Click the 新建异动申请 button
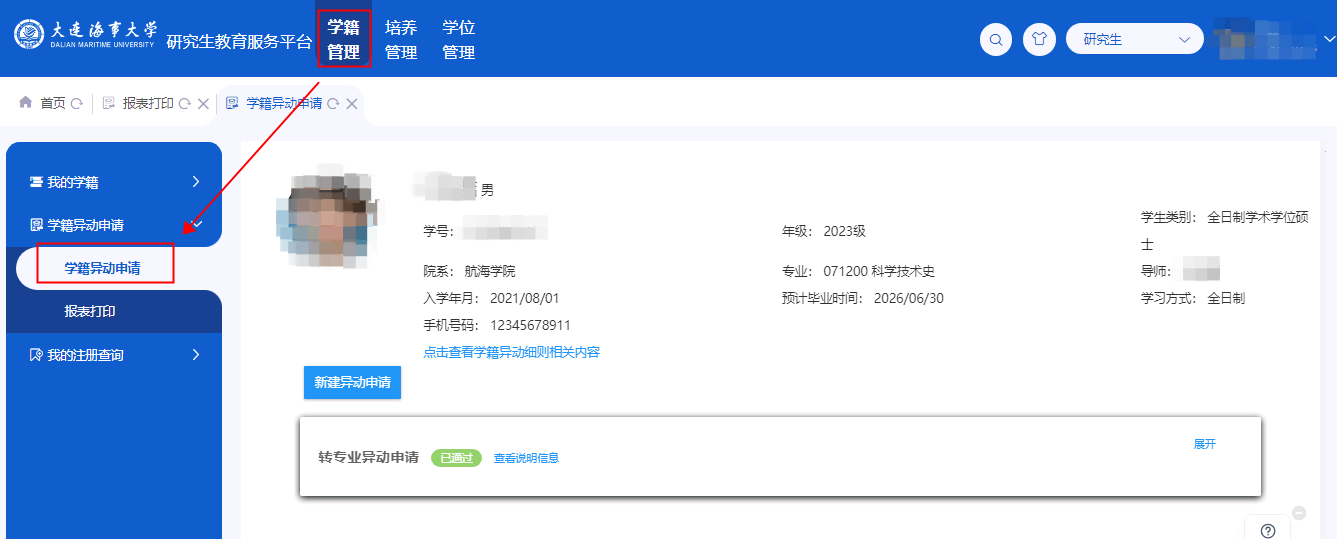This screenshot has width=1337, height=539. (352, 382)
